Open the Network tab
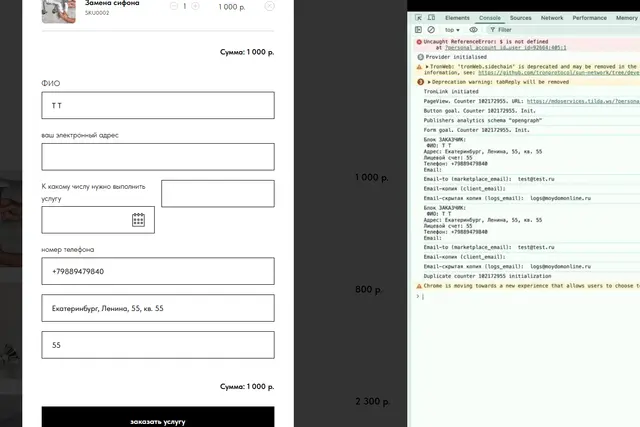640x427 pixels. pyautogui.click(x=552, y=18)
